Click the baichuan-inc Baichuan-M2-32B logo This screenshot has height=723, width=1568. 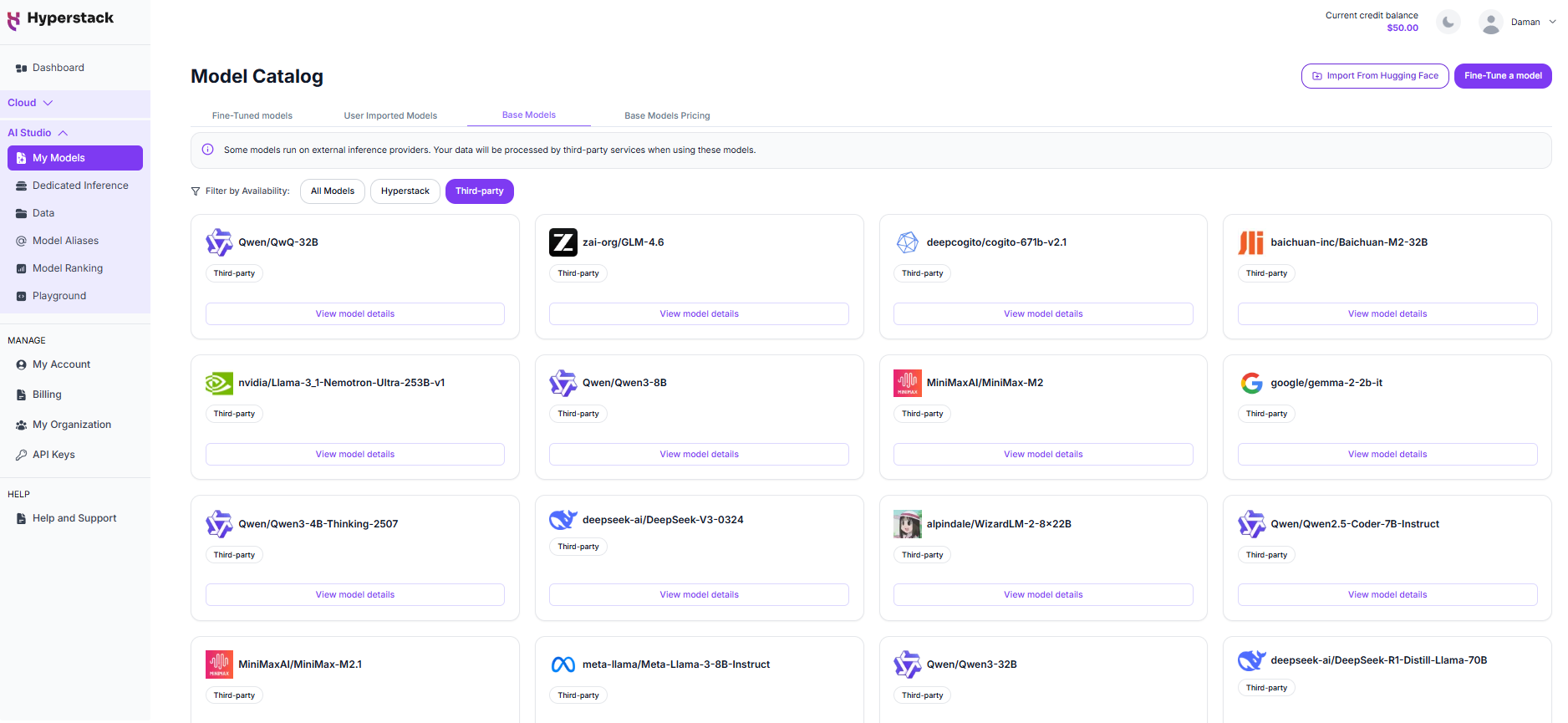pos(1251,242)
